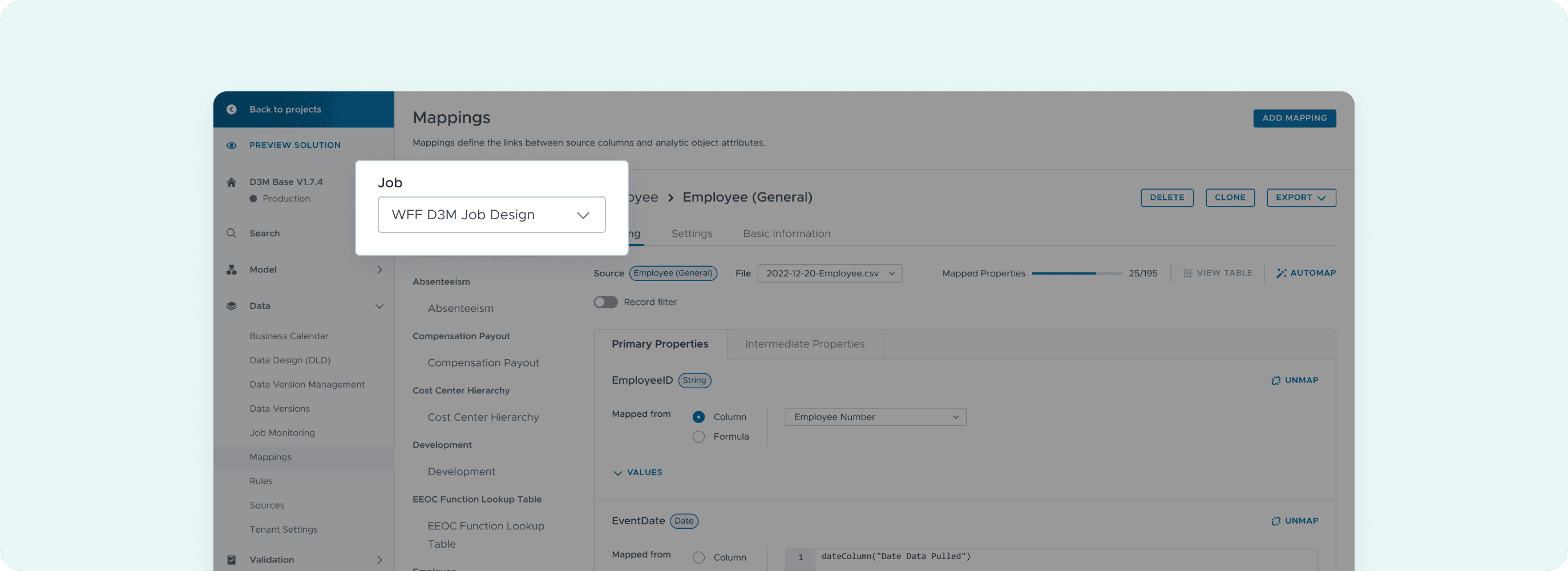
Task: Click the home icon next to D3M Base V1.7.4
Action: [231, 182]
